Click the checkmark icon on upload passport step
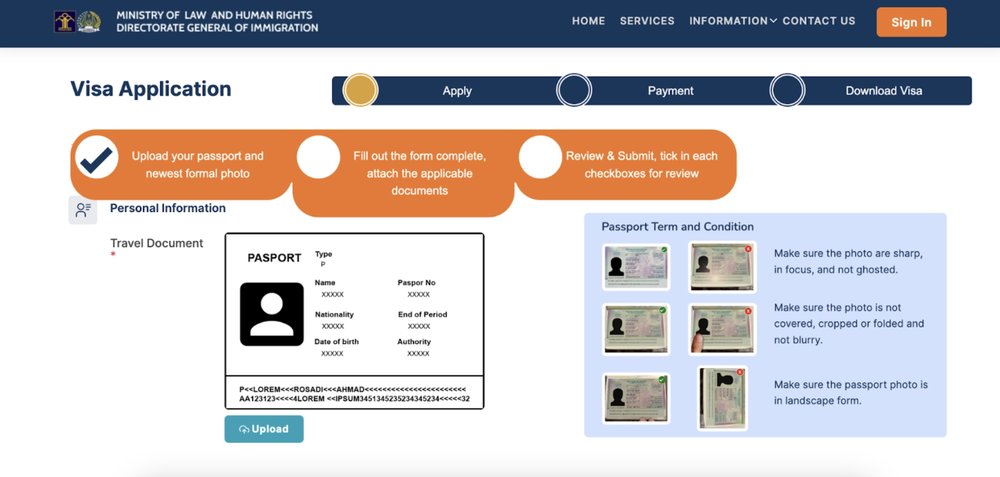This screenshot has width=1000, height=477. coord(97,157)
